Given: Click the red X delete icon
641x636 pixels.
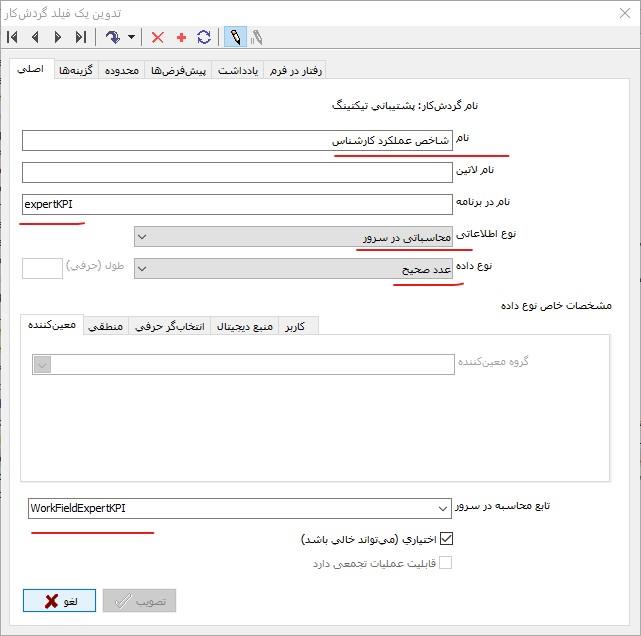Looking at the screenshot, I should pos(158,37).
